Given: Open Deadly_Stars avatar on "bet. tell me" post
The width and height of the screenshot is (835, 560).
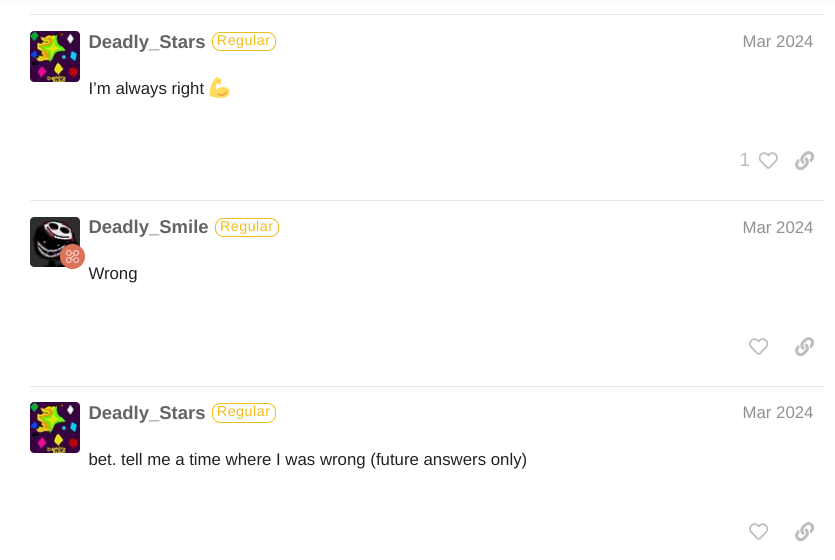Looking at the screenshot, I should [x=55, y=427].
